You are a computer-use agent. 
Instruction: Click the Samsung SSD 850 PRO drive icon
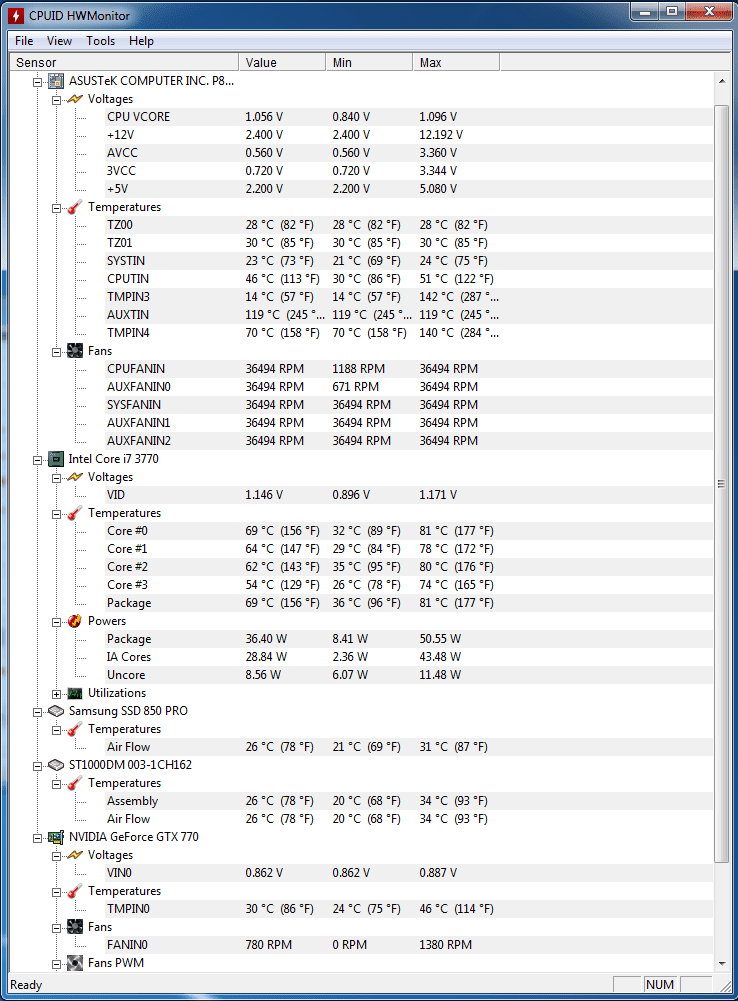click(56, 711)
